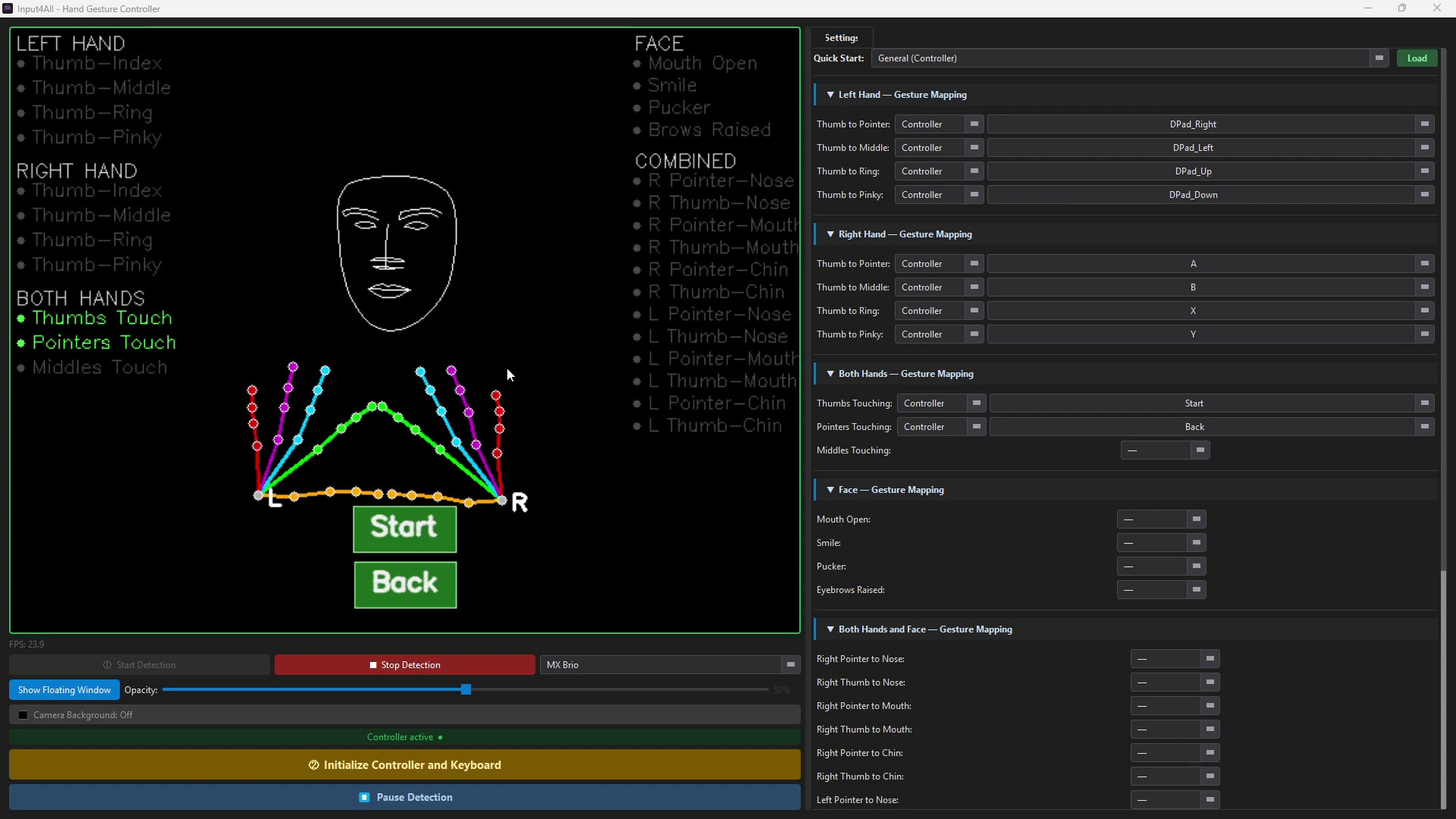Open Left Pointer to Nose dropdown
1456x819 pixels.
[1175, 800]
